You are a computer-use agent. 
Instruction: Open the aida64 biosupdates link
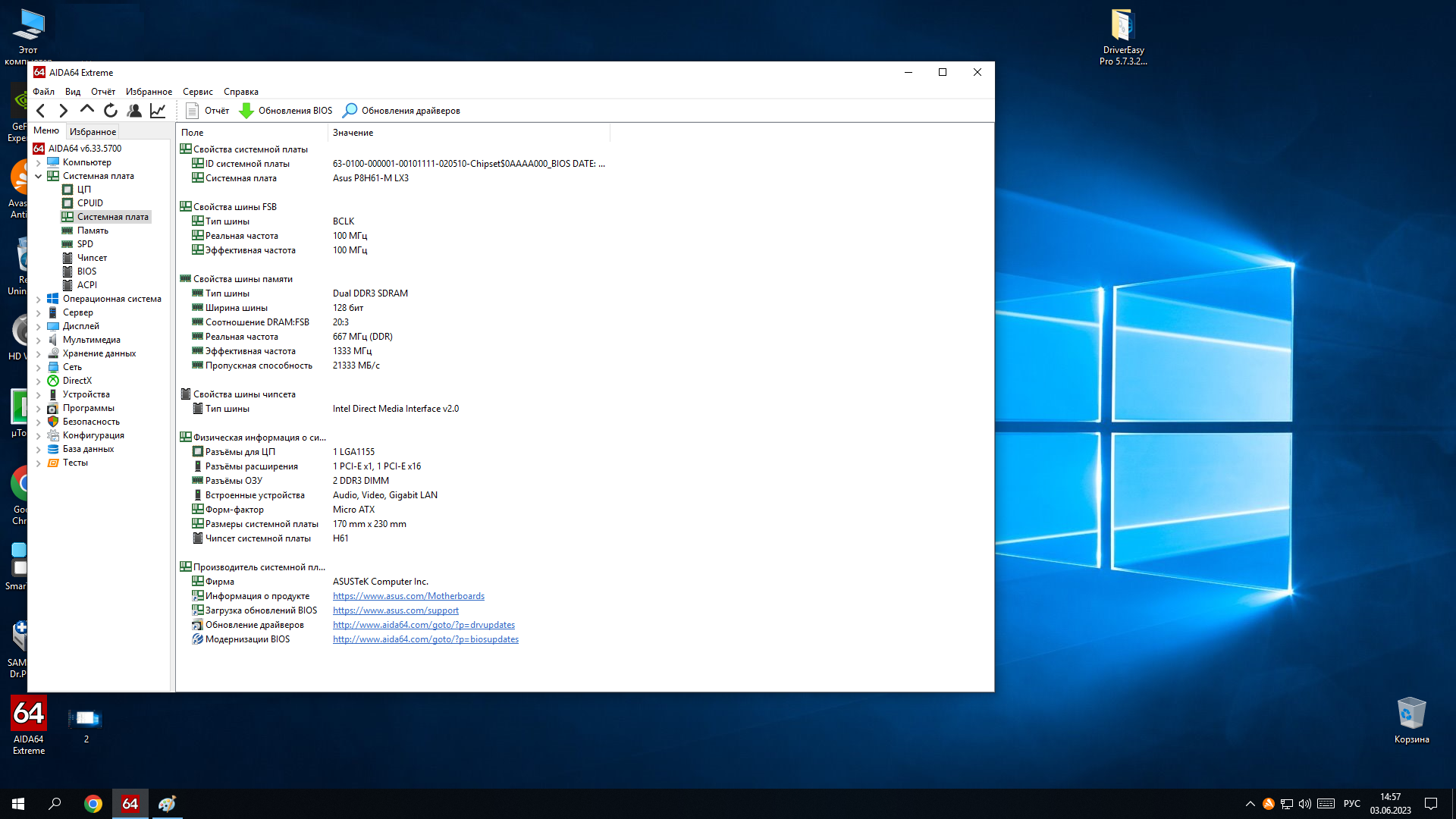425,639
